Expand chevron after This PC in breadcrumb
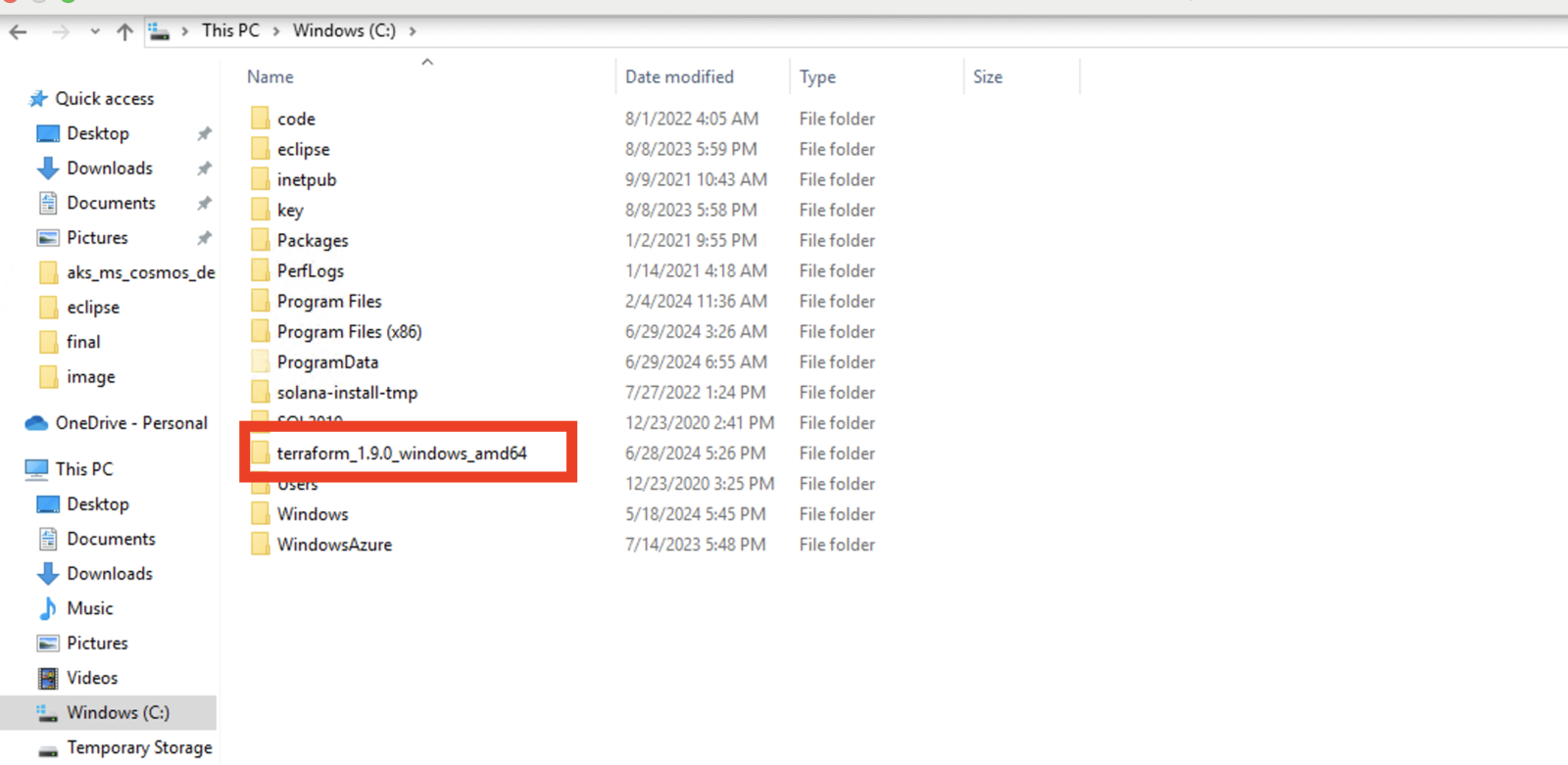1568x765 pixels. (276, 31)
